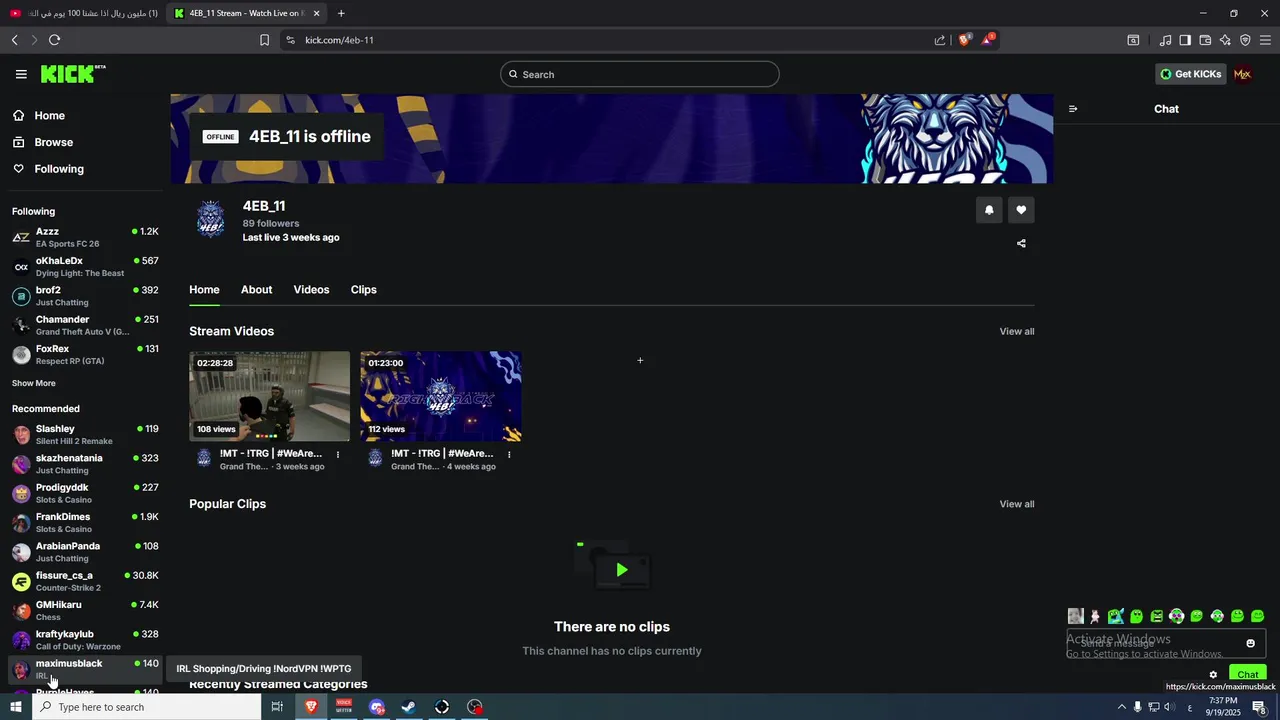Image resolution: width=1280 pixels, height=720 pixels.
Task: Open Brave Shields icon in address bar
Action: (x=965, y=40)
